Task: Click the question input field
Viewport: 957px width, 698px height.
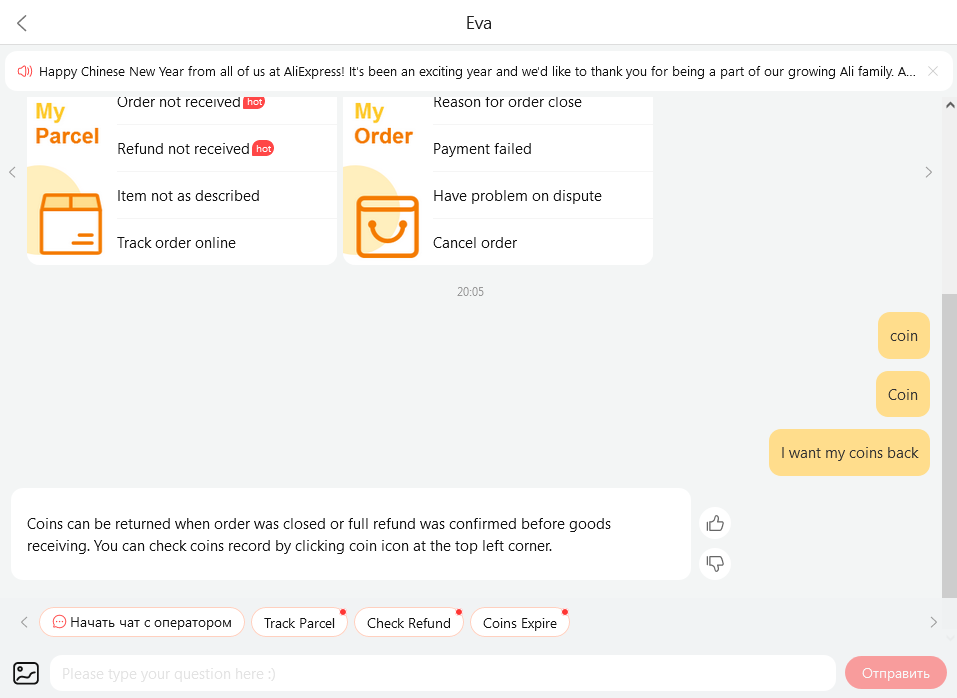Action: pos(442,674)
